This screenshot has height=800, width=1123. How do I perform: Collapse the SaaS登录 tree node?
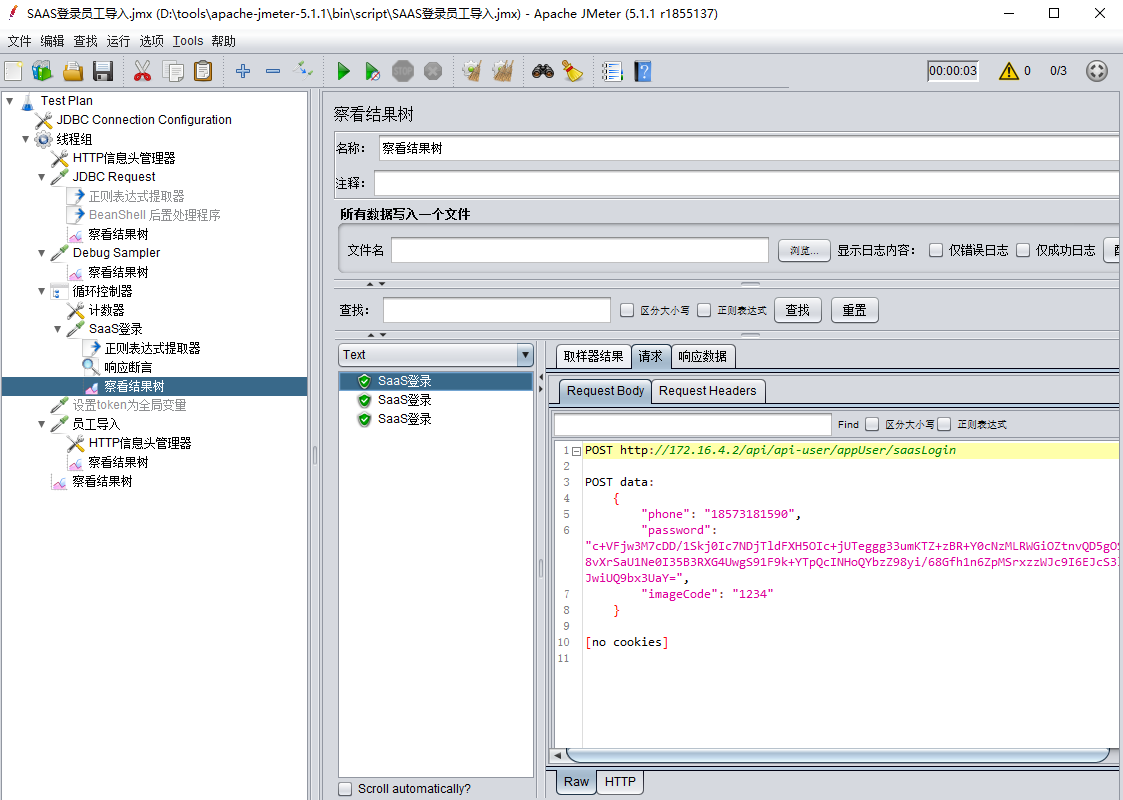58,329
